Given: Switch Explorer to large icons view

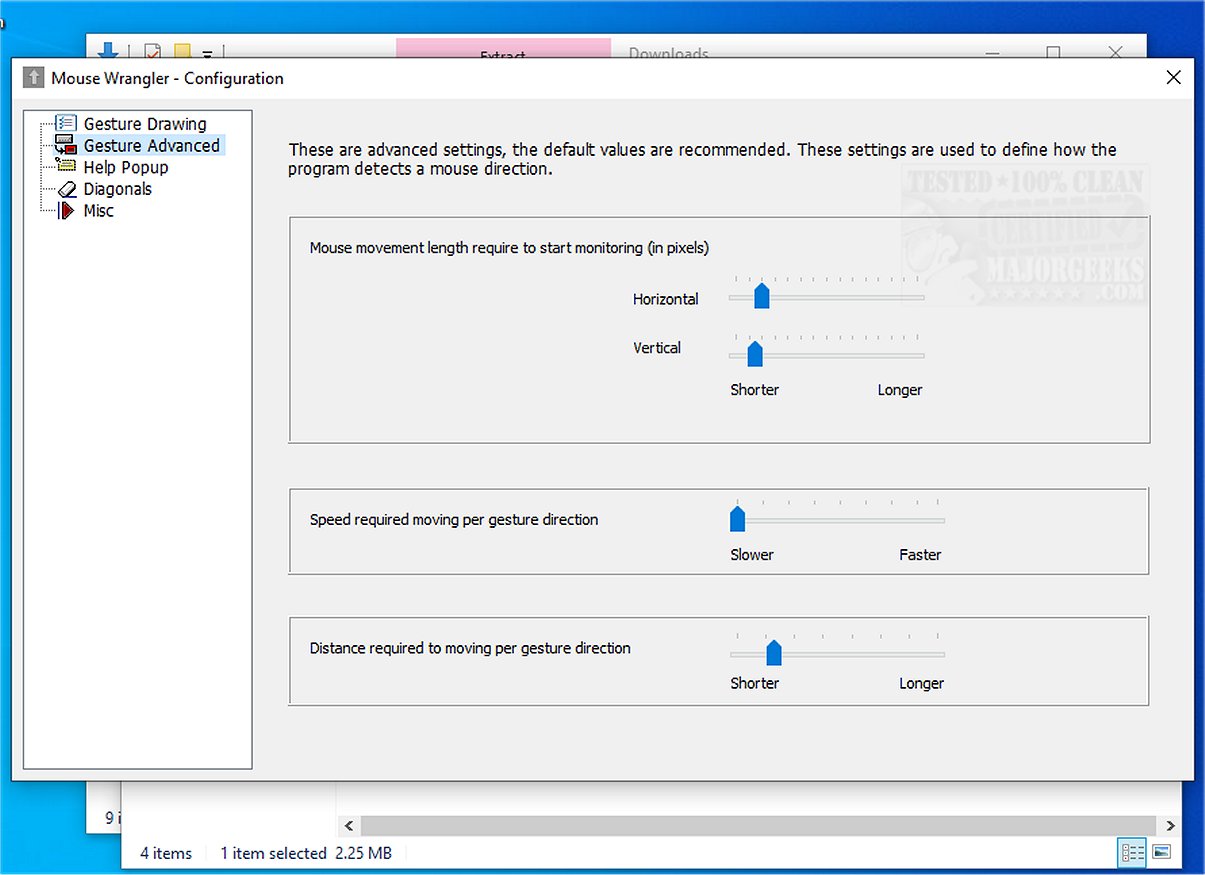Looking at the screenshot, I should (1161, 853).
